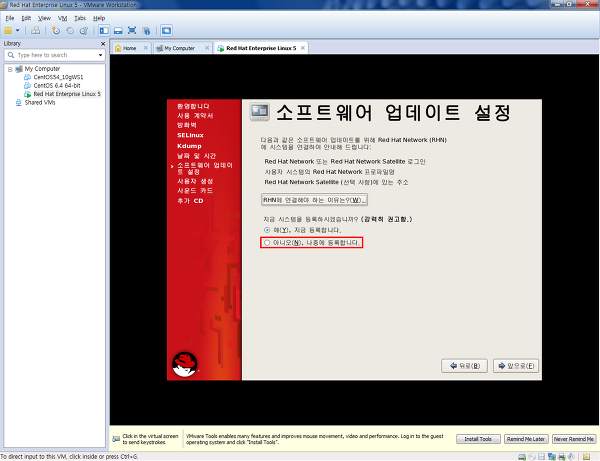Select Shared VMs in library tree
The height and width of the screenshot is (461, 600).
[x=40, y=103]
